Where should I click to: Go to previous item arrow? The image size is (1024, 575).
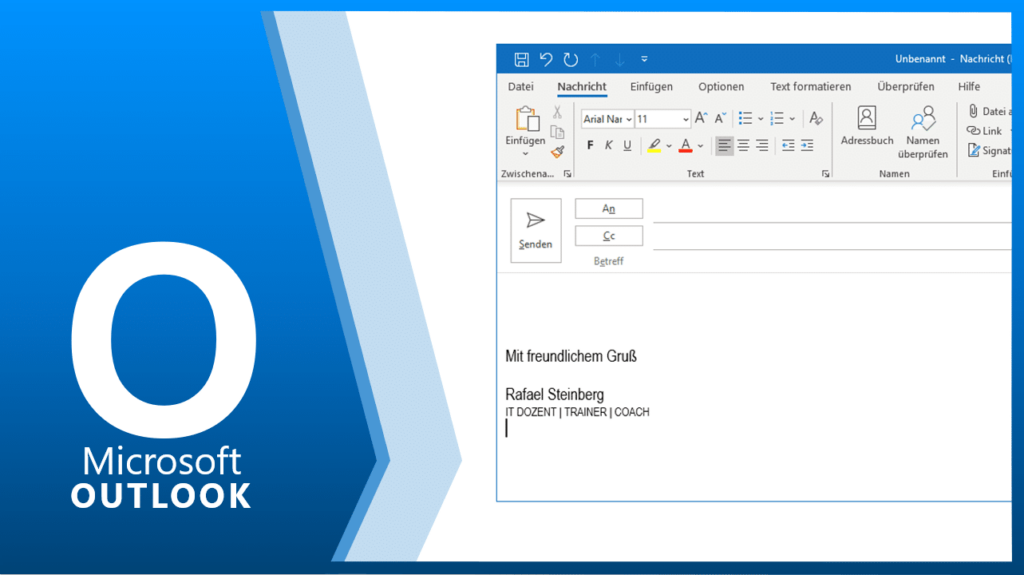tap(596, 59)
